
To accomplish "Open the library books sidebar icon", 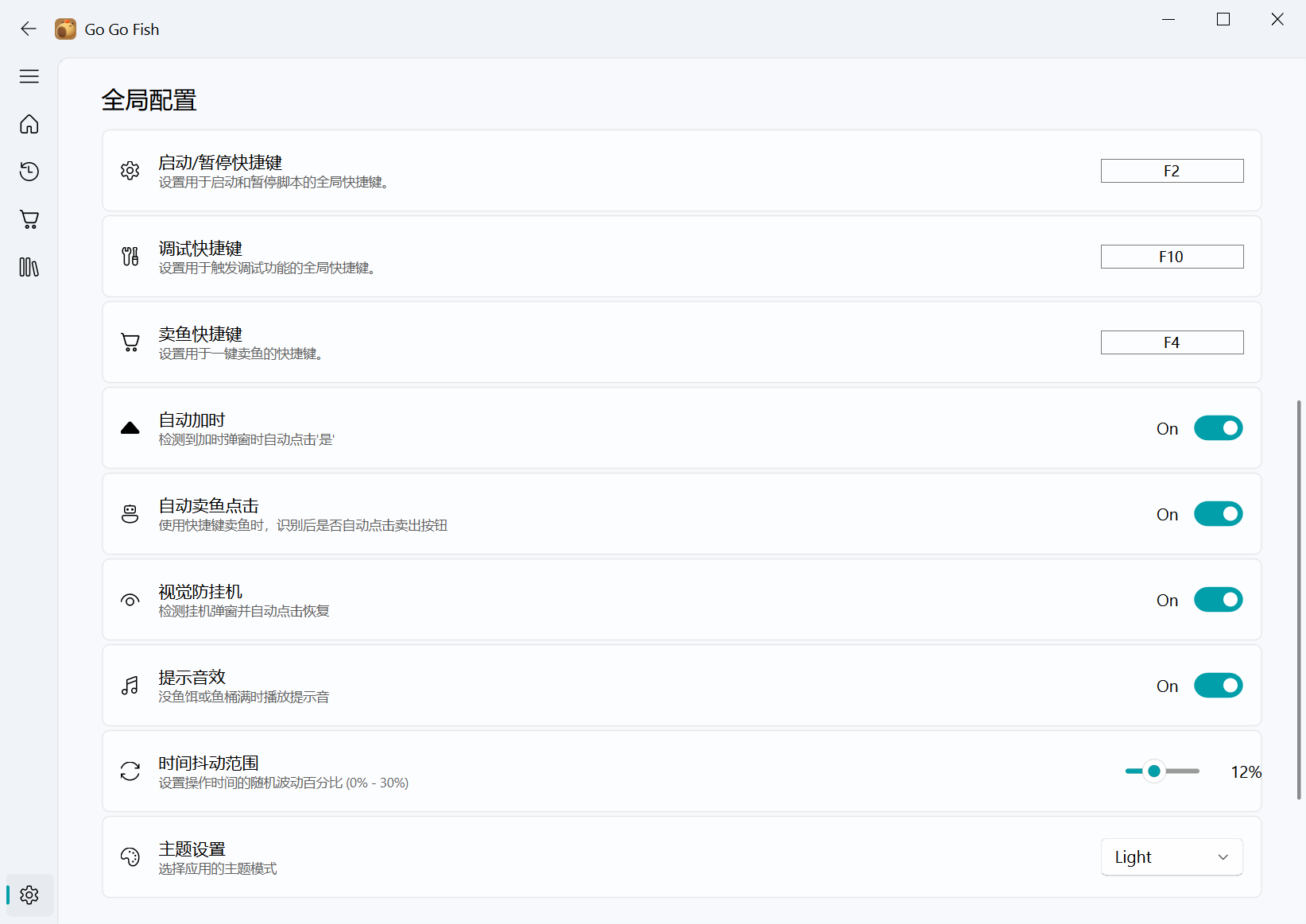I will coord(29,267).
